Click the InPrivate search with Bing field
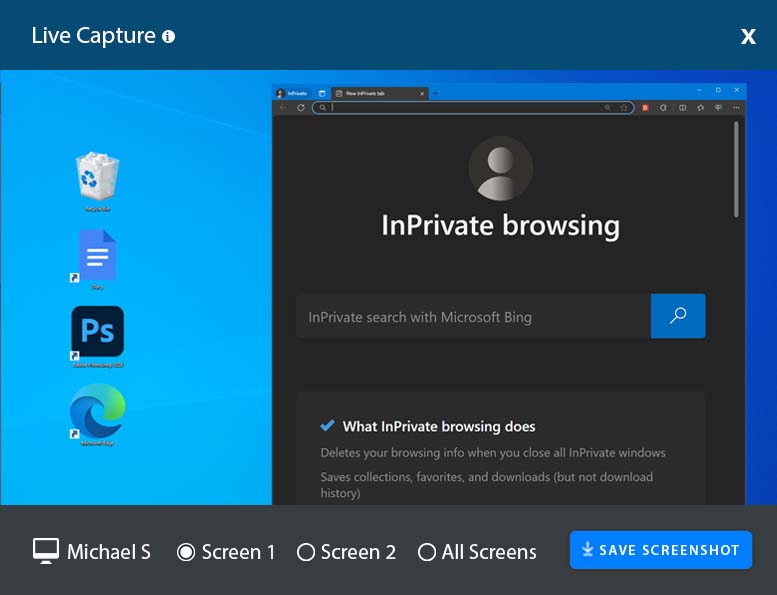The image size is (777, 595). (472, 317)
